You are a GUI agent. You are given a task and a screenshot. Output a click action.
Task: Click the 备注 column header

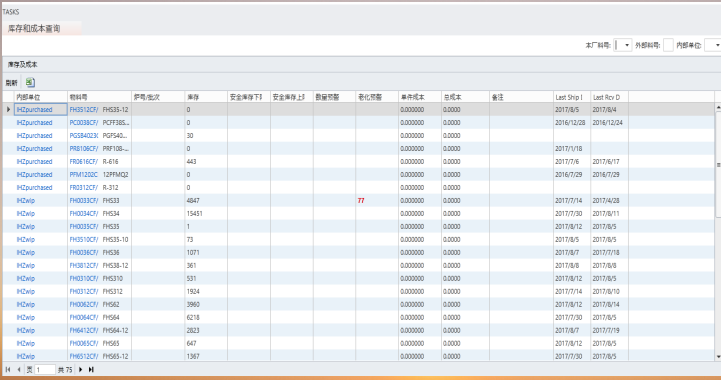pyautogui.click(x=521, y=97)
